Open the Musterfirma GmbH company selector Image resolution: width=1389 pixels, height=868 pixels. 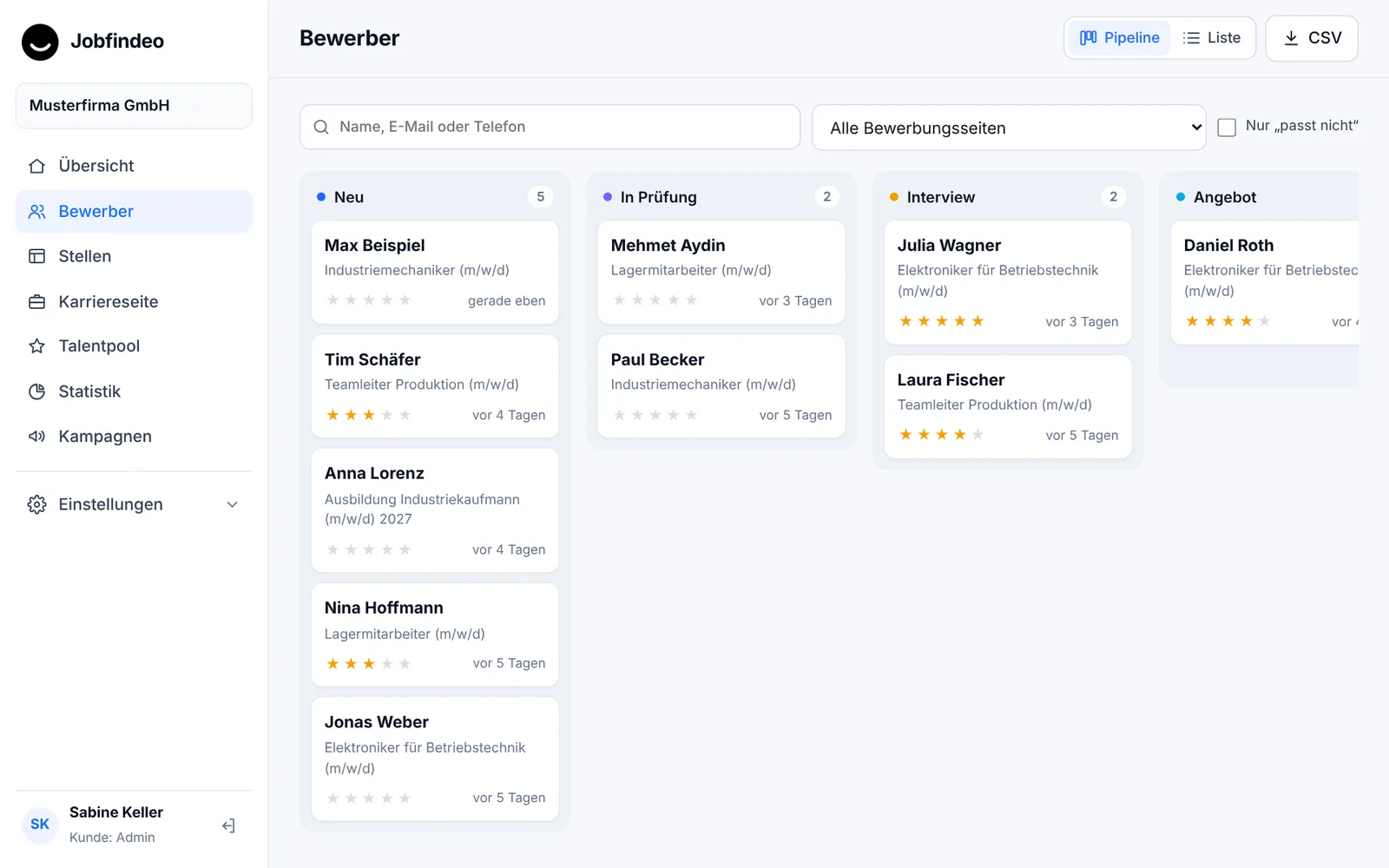click(134, 106)
